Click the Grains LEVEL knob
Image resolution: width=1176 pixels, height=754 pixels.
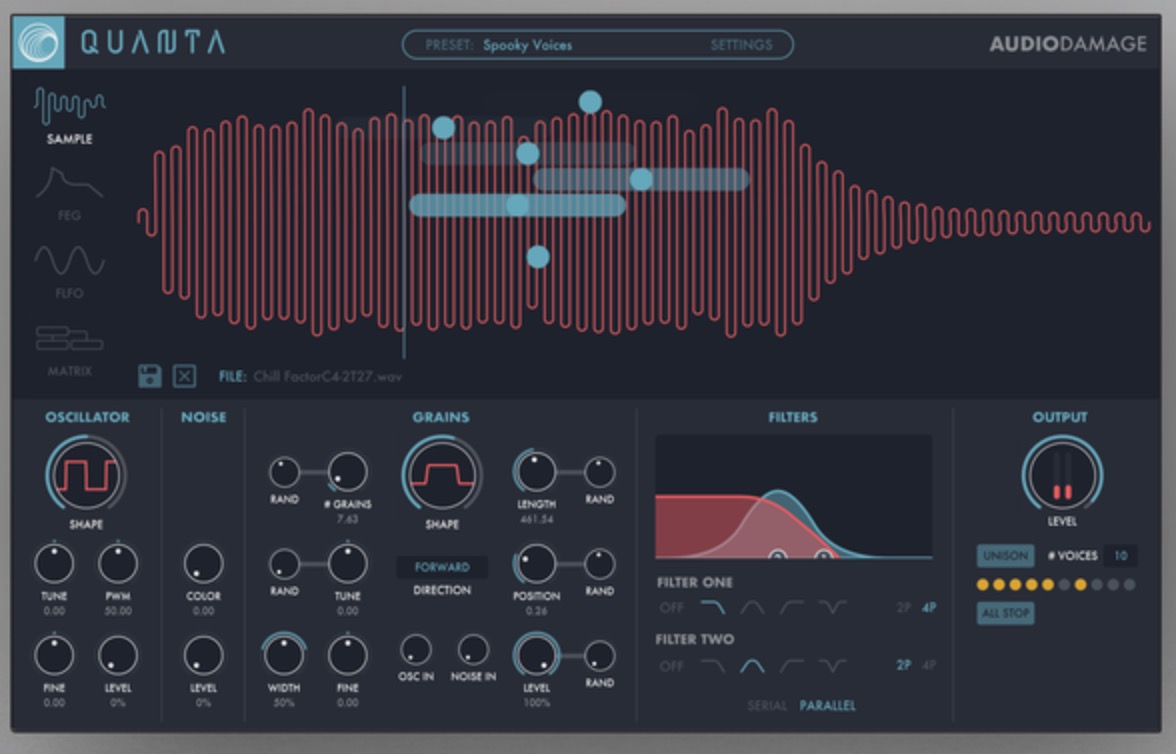click(x=536, y=655)
